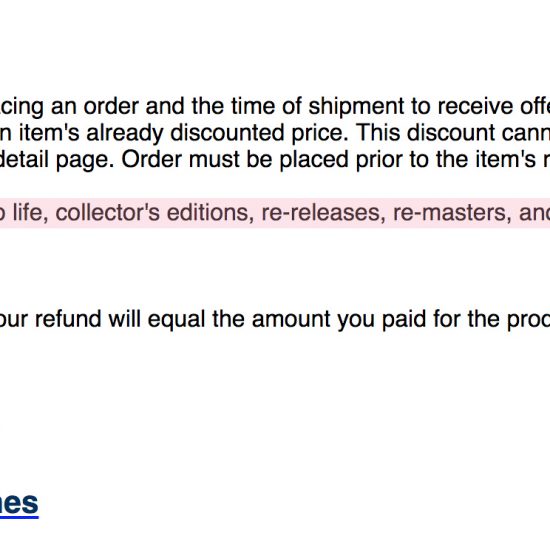Screen dimensions: 550x550
Task: Click the word 'refund' in the lower sentence
Action: [68, 319]
